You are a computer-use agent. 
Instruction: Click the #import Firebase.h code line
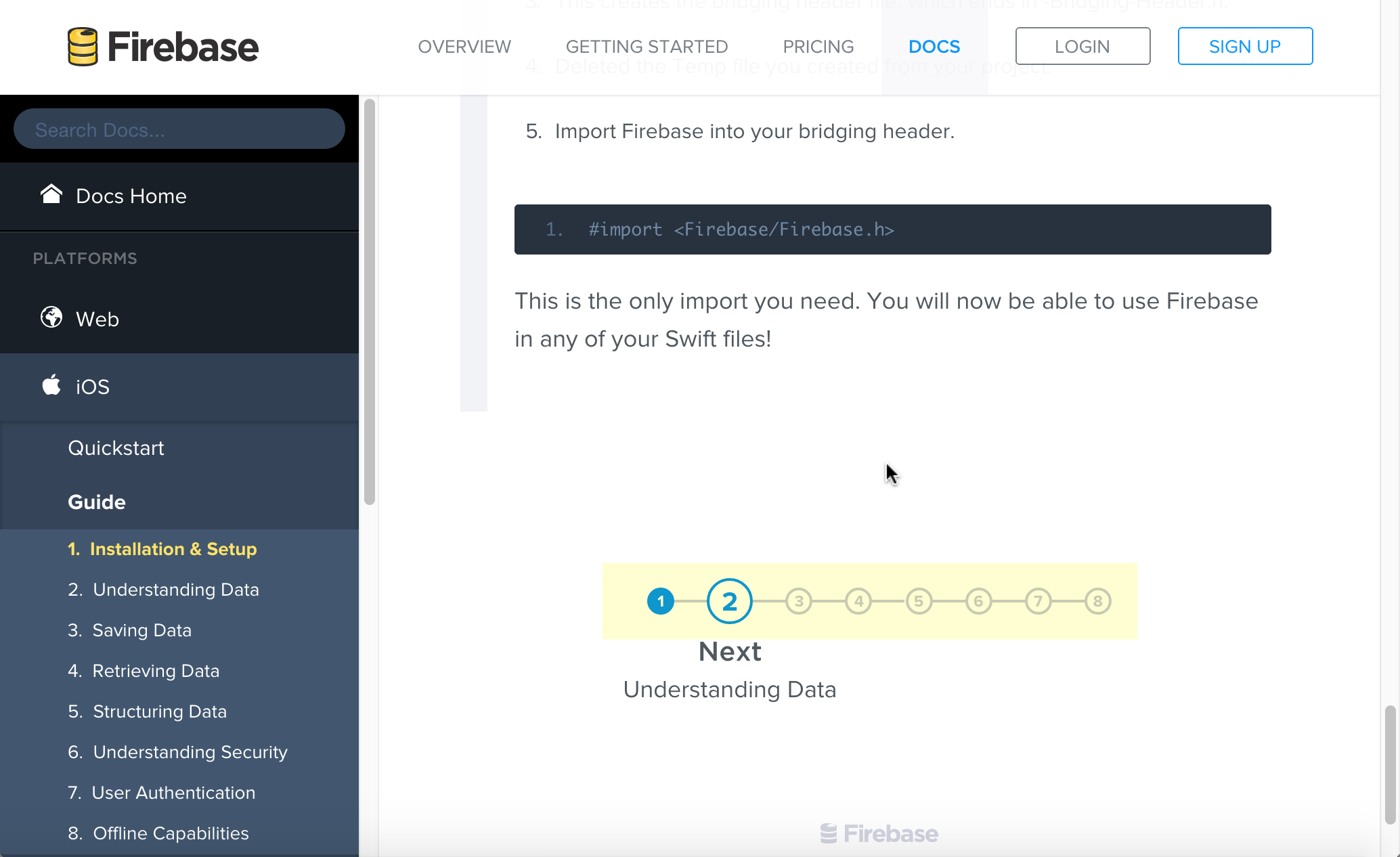coord(741,229)
